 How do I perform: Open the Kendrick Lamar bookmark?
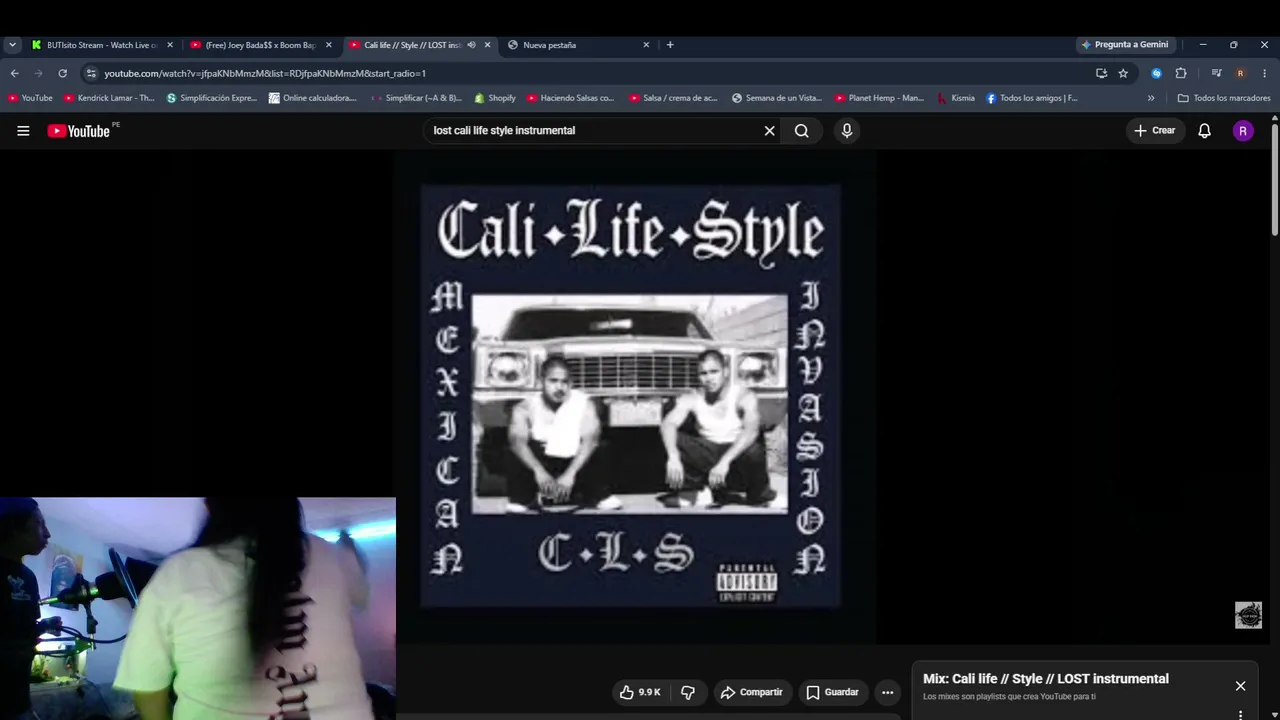(109, 98)
